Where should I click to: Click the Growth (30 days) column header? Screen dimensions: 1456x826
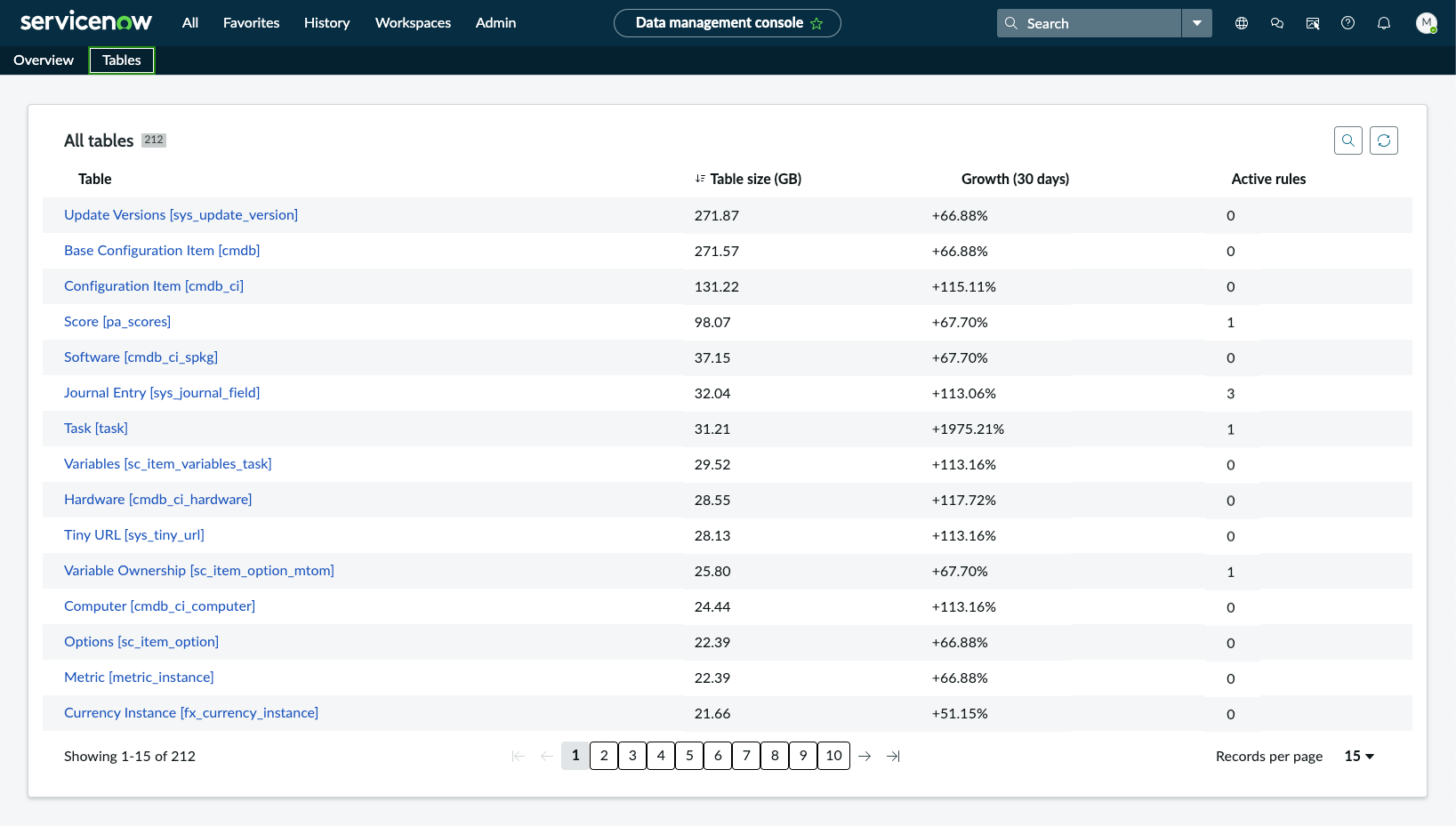pos(1015,179)
